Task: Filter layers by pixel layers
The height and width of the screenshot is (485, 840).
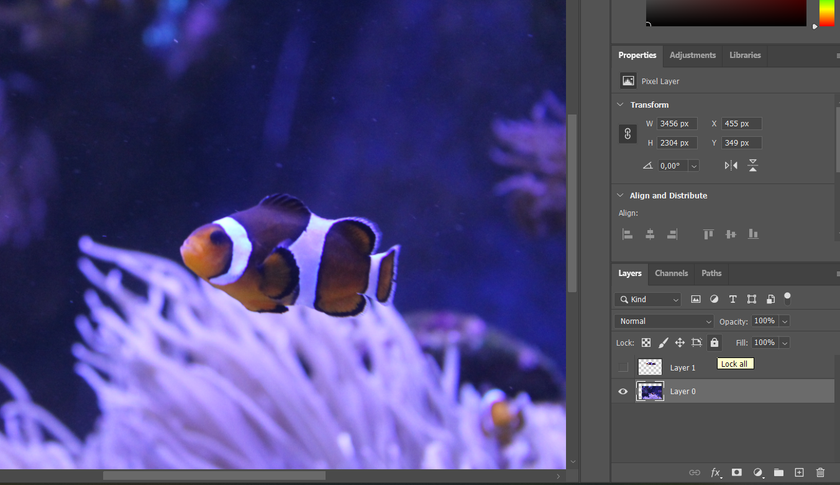Action: coord(695,299)
